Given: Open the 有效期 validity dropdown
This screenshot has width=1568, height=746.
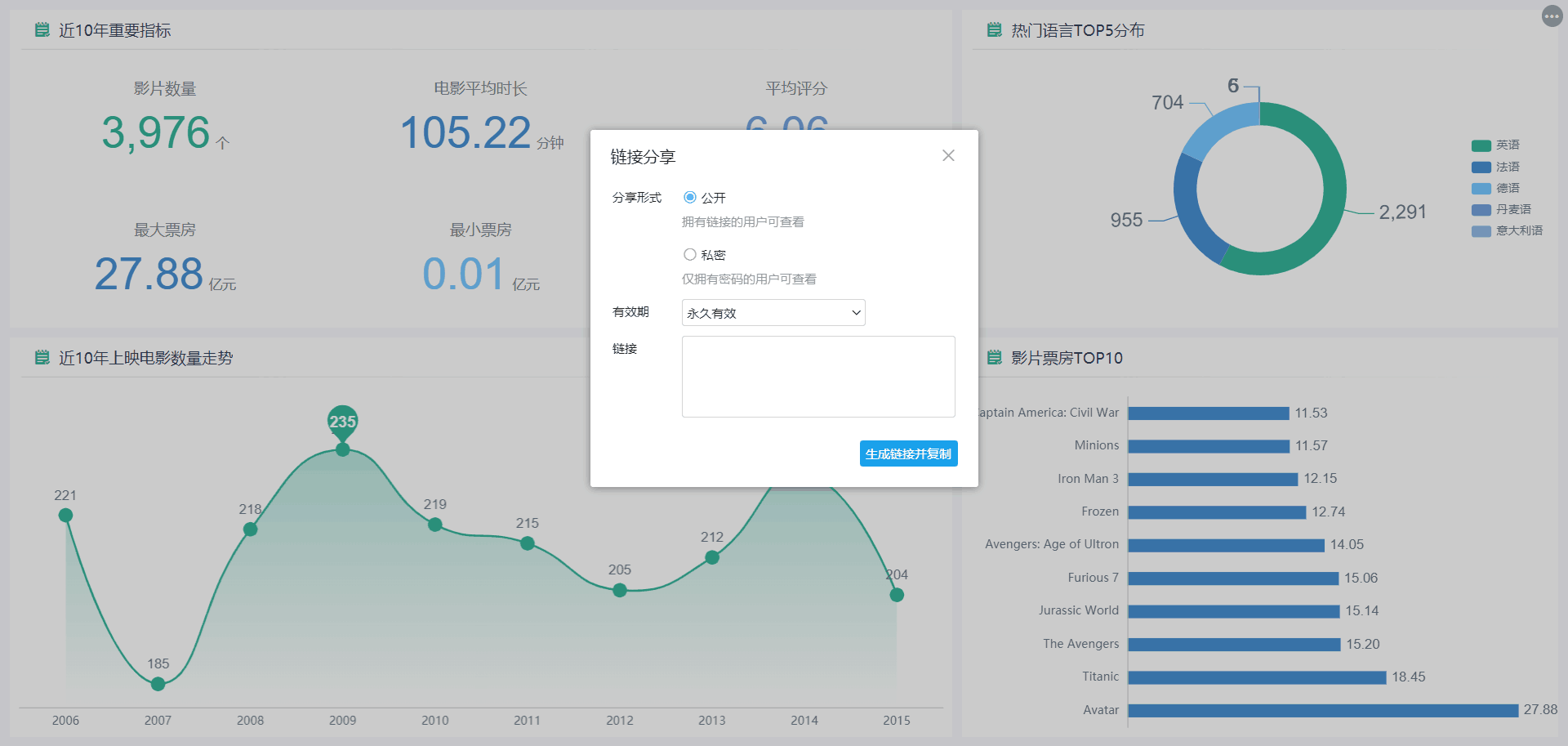Looking at the screenshot, I should click(x=773, y=313).
